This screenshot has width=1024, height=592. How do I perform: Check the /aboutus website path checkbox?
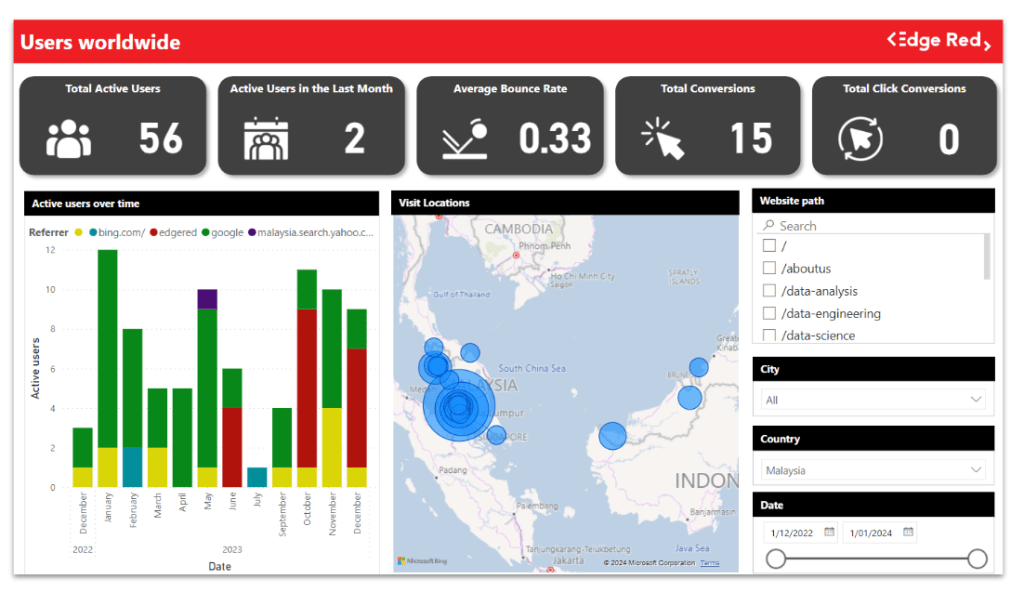click(x=769, y=268)
